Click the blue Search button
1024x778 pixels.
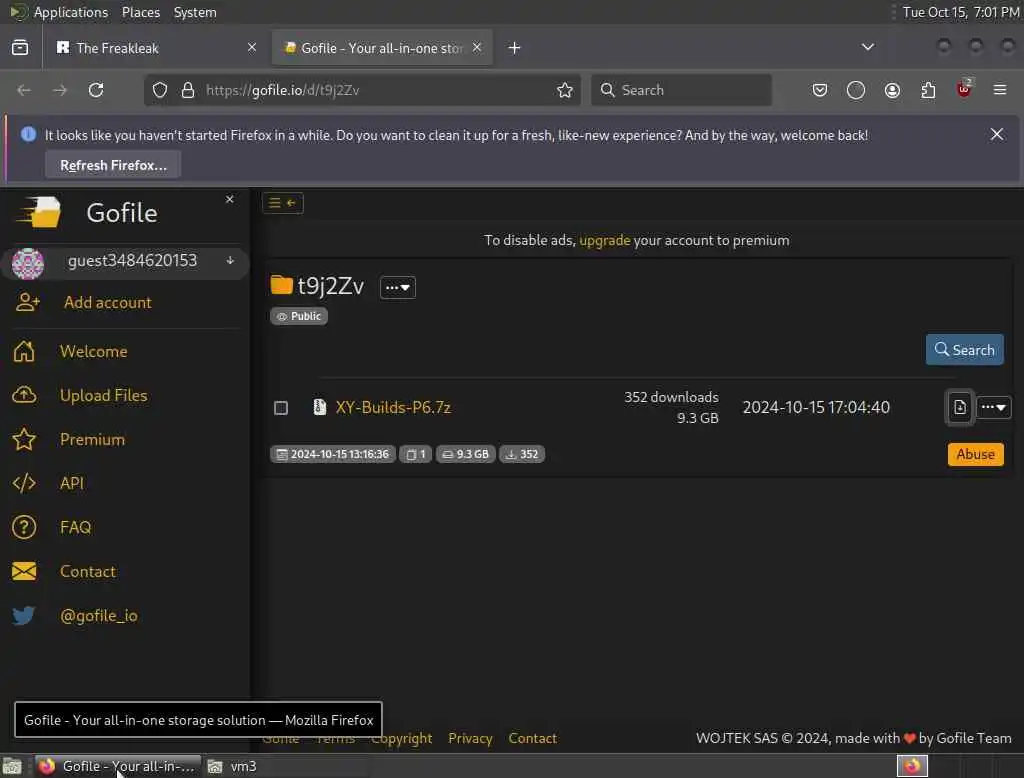click(965, 349)
